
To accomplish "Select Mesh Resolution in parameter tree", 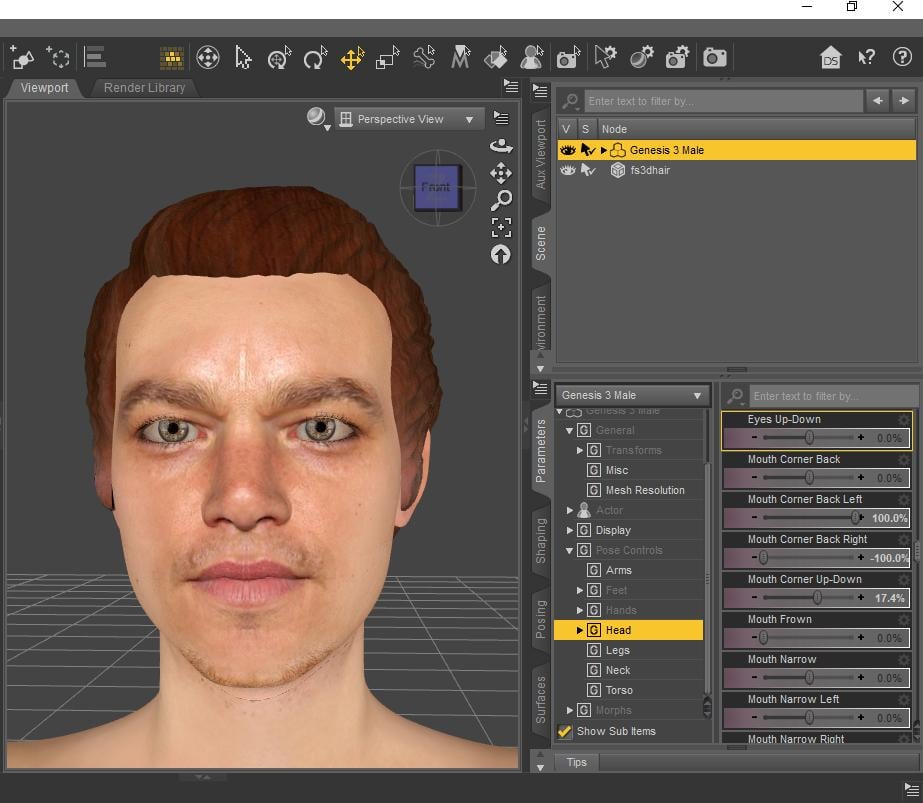I will click(x=644, y=490).
